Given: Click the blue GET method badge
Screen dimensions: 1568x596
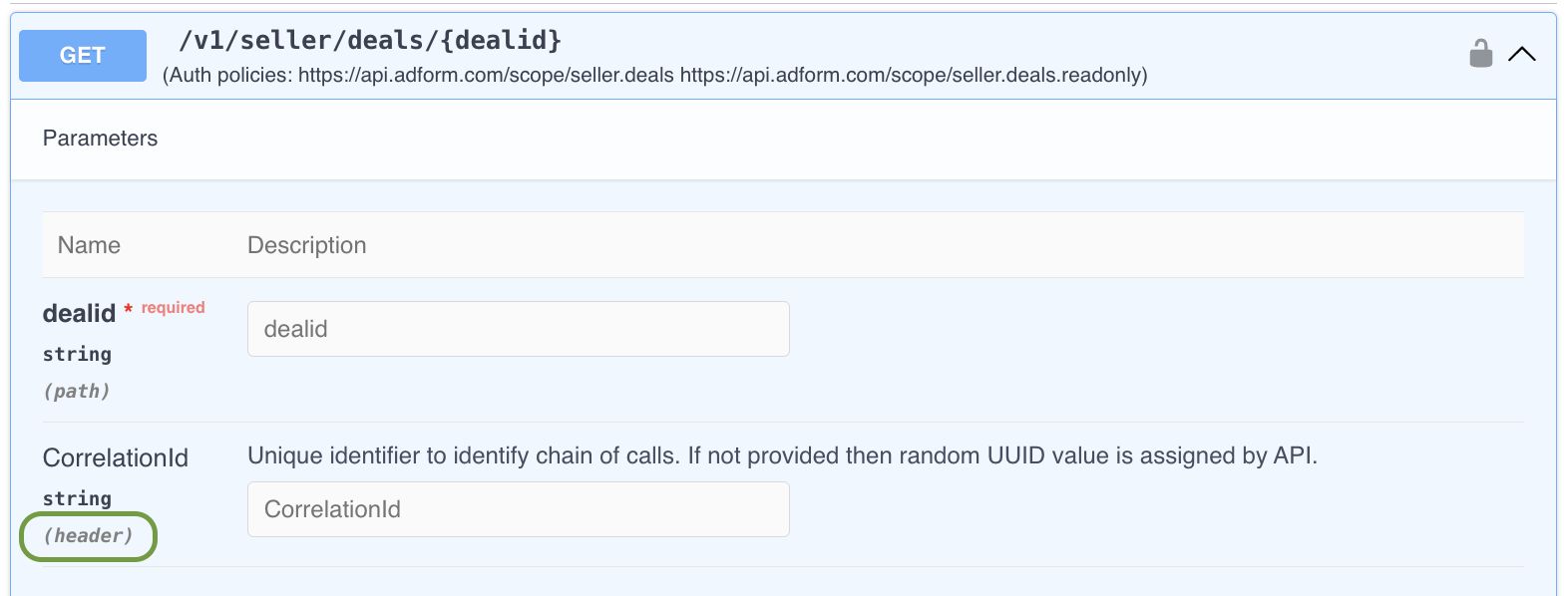Looking at the screenshot, I should pos(83,56).
